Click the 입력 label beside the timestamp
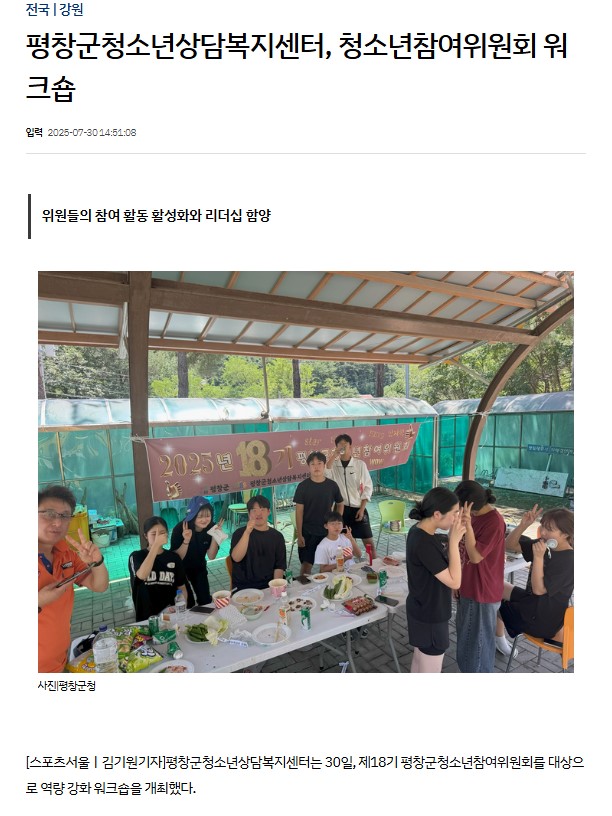The image size is (612, 816). (x=34, y=132)
